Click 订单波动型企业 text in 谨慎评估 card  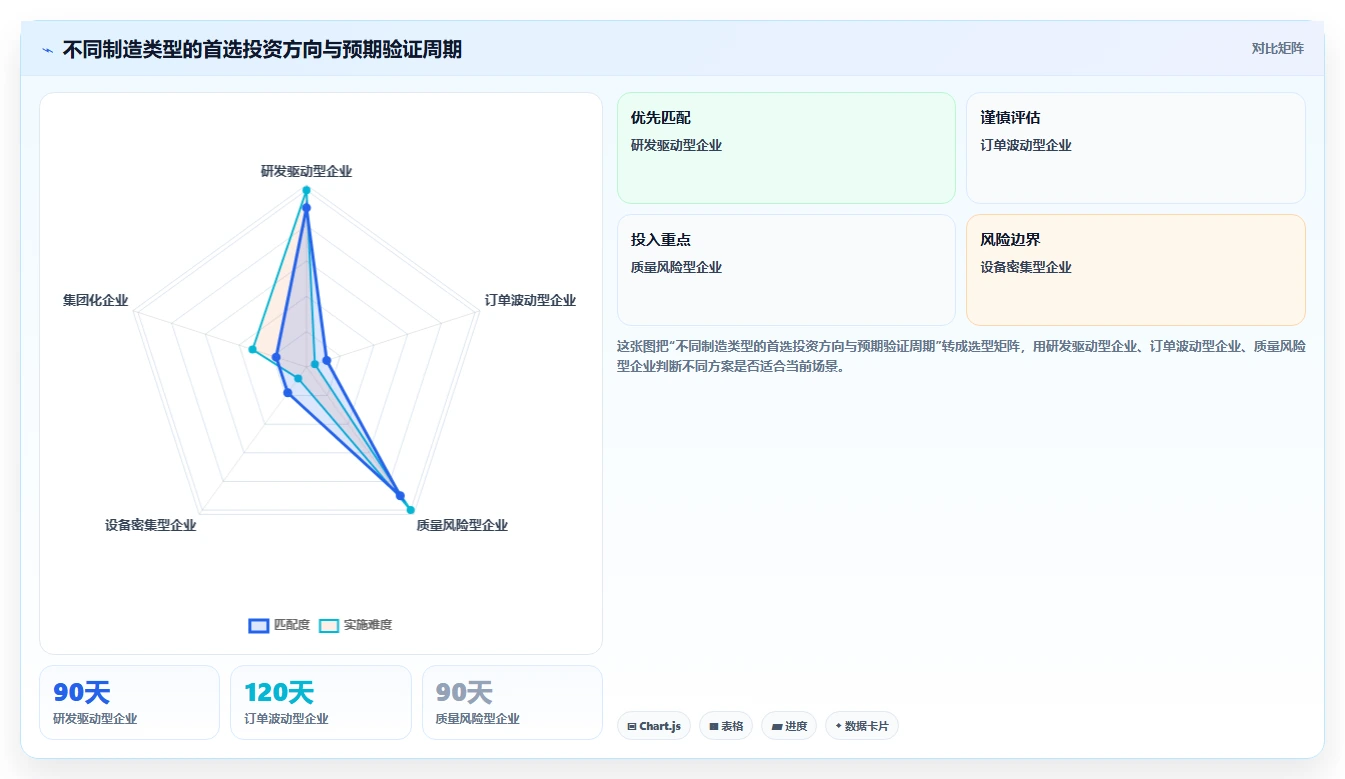1026,145
